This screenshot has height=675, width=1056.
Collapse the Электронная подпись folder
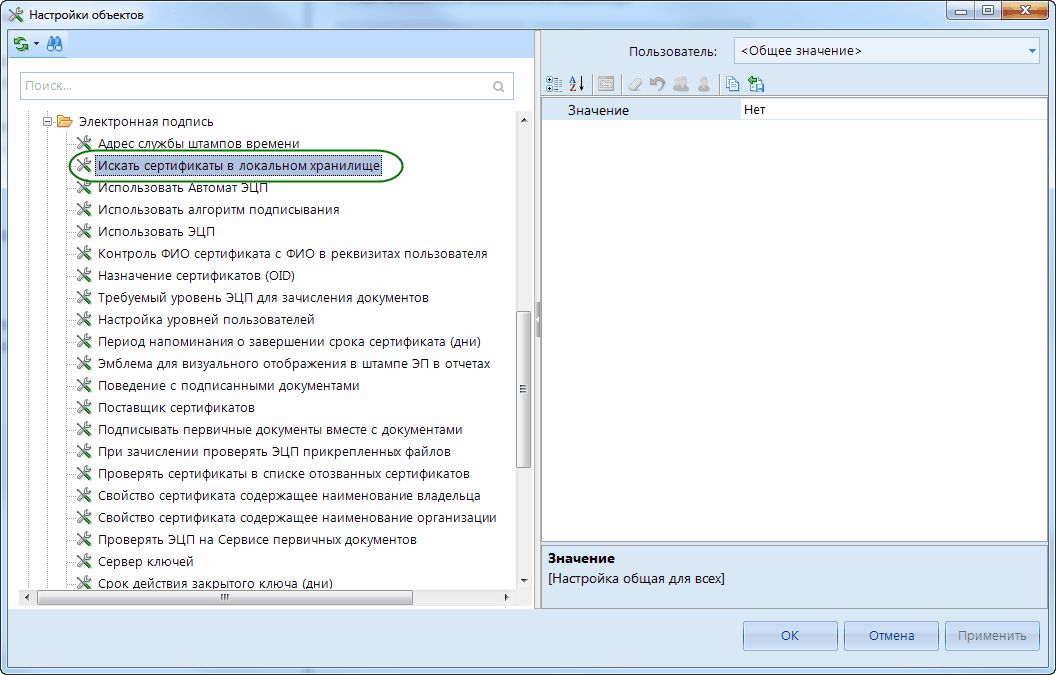point(47,122)
